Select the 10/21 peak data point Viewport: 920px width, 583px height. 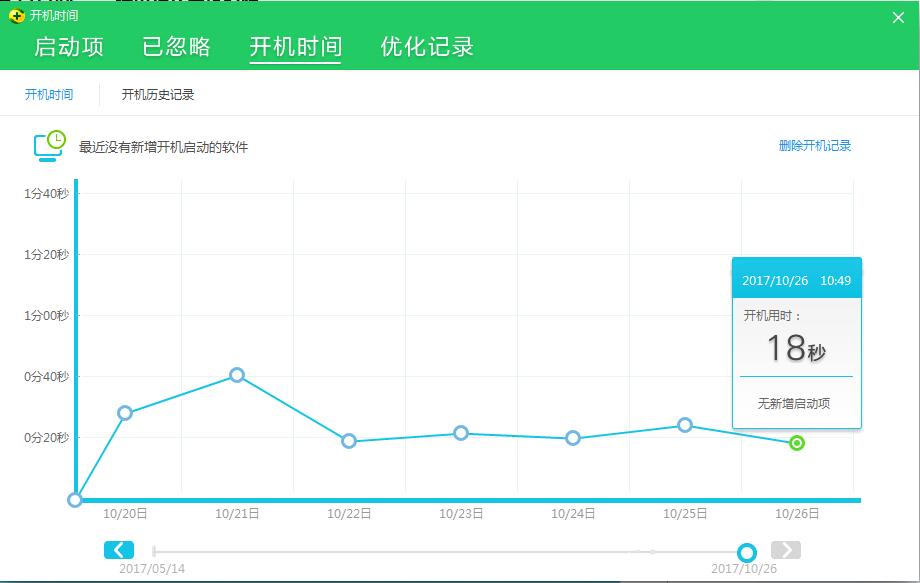click(236, 375)
